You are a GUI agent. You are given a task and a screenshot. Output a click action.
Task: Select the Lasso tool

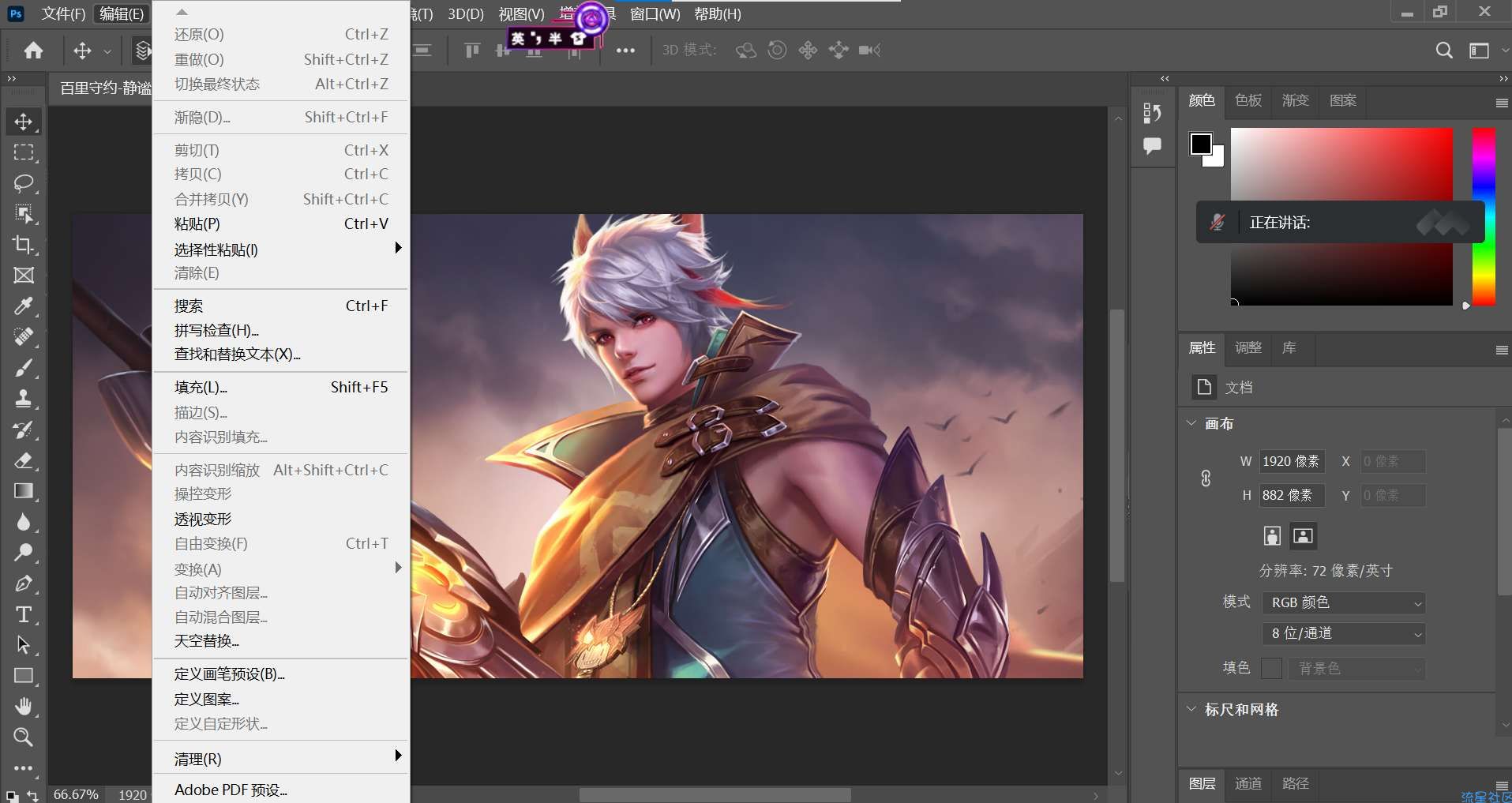[24, 183]
